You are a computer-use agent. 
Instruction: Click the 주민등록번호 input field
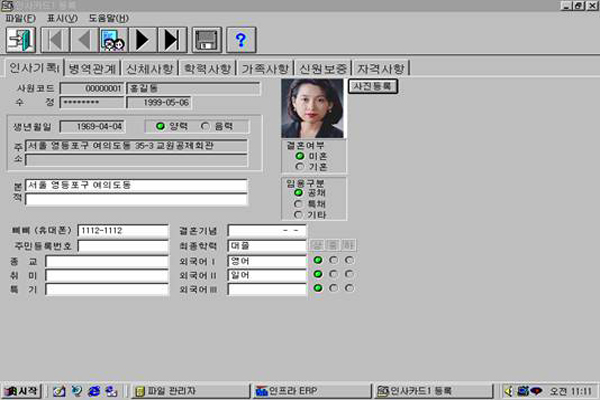tap(123, 246)
